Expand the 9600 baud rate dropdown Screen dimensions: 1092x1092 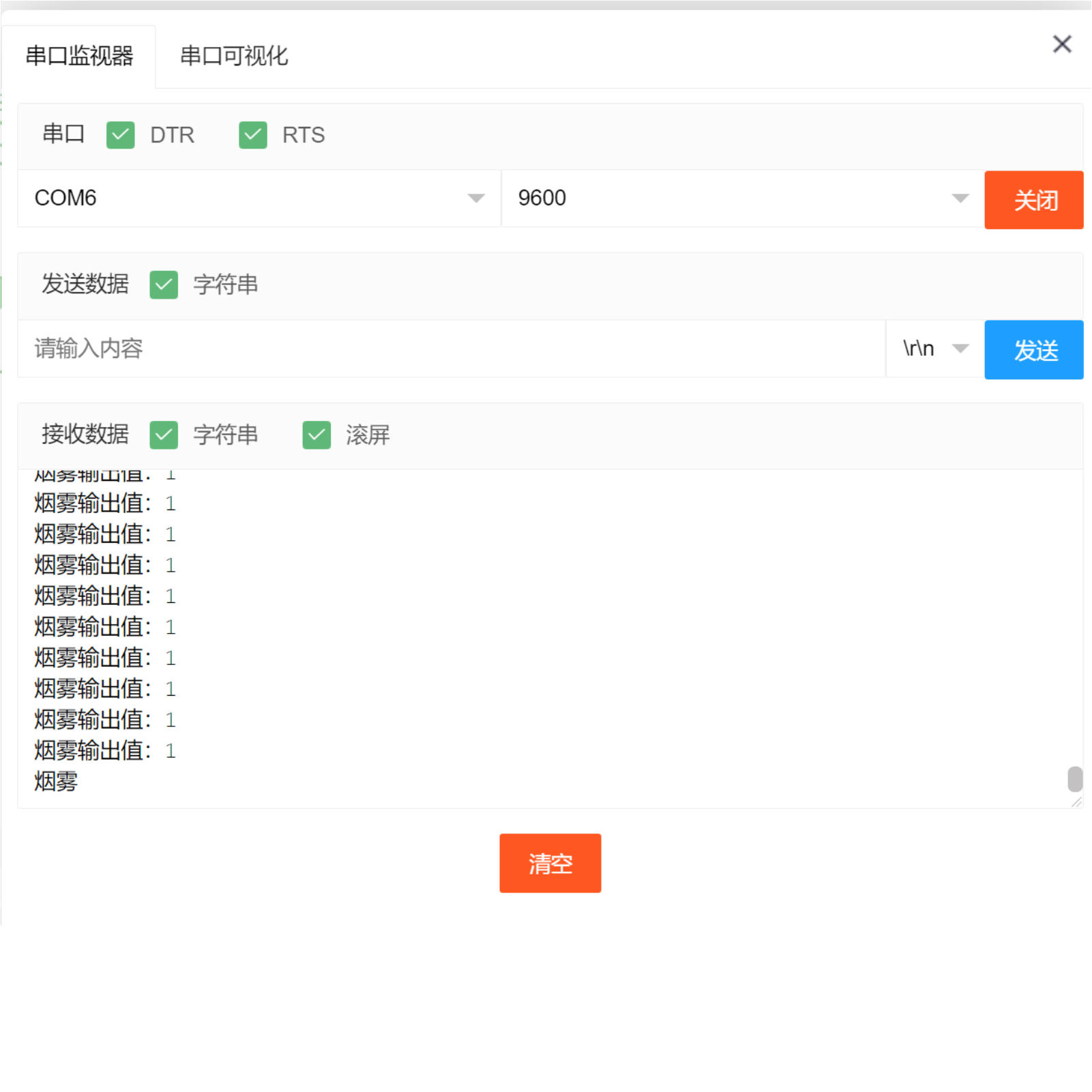point(742,198)
